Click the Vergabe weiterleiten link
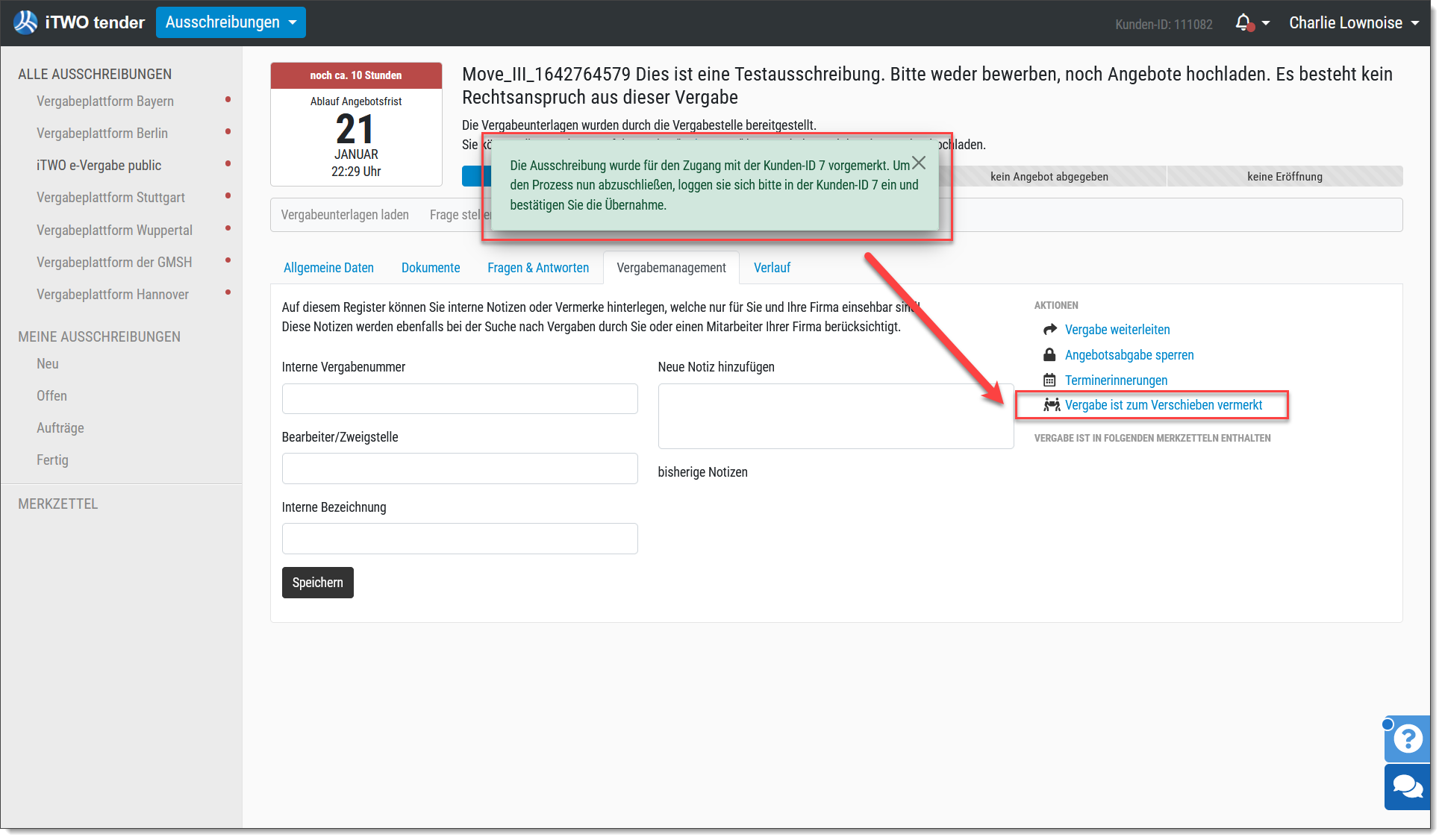 pyautogui.click(x=1117, y=330)
